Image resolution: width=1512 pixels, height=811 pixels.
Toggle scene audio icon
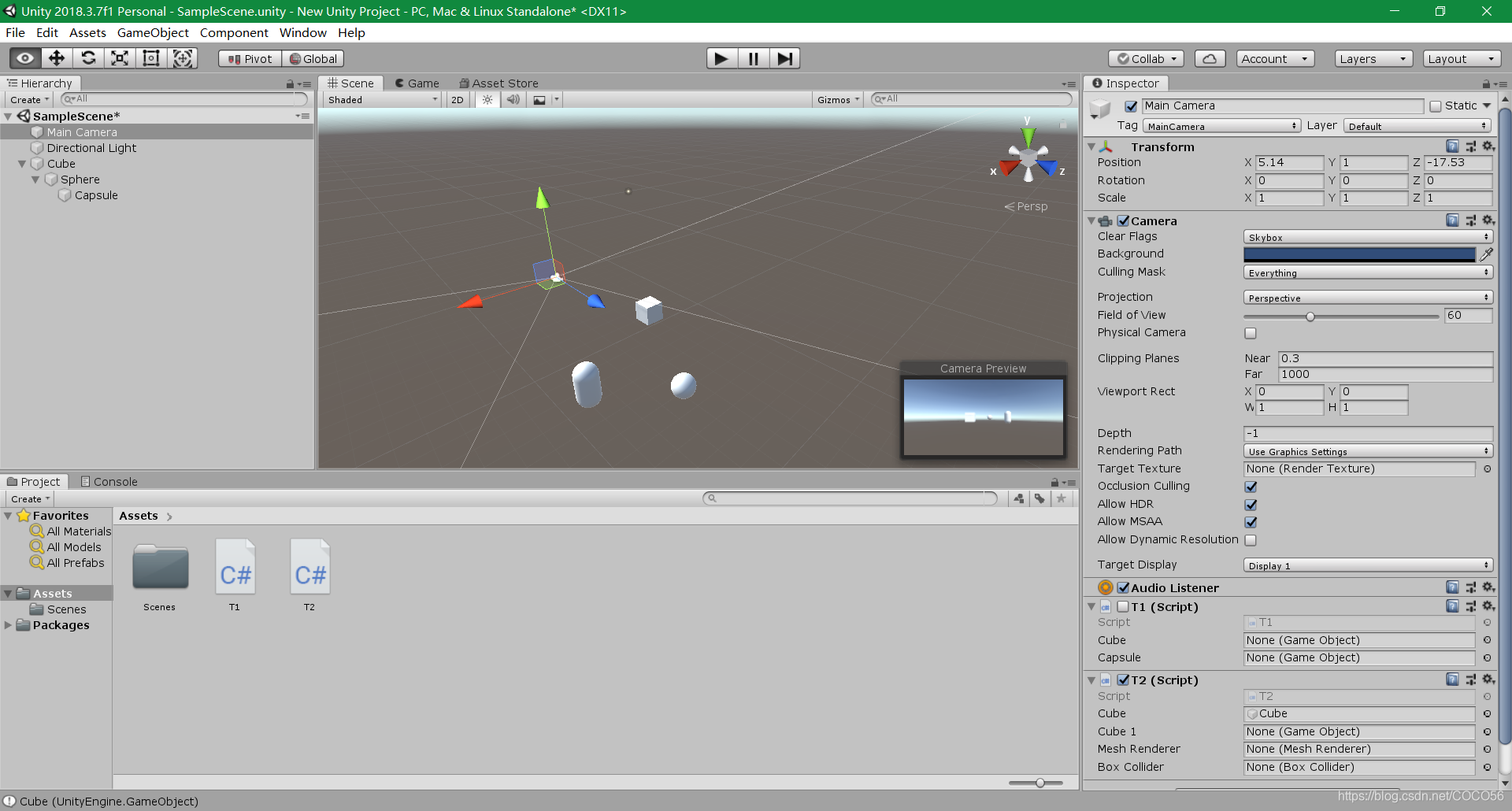click(513, 100)
